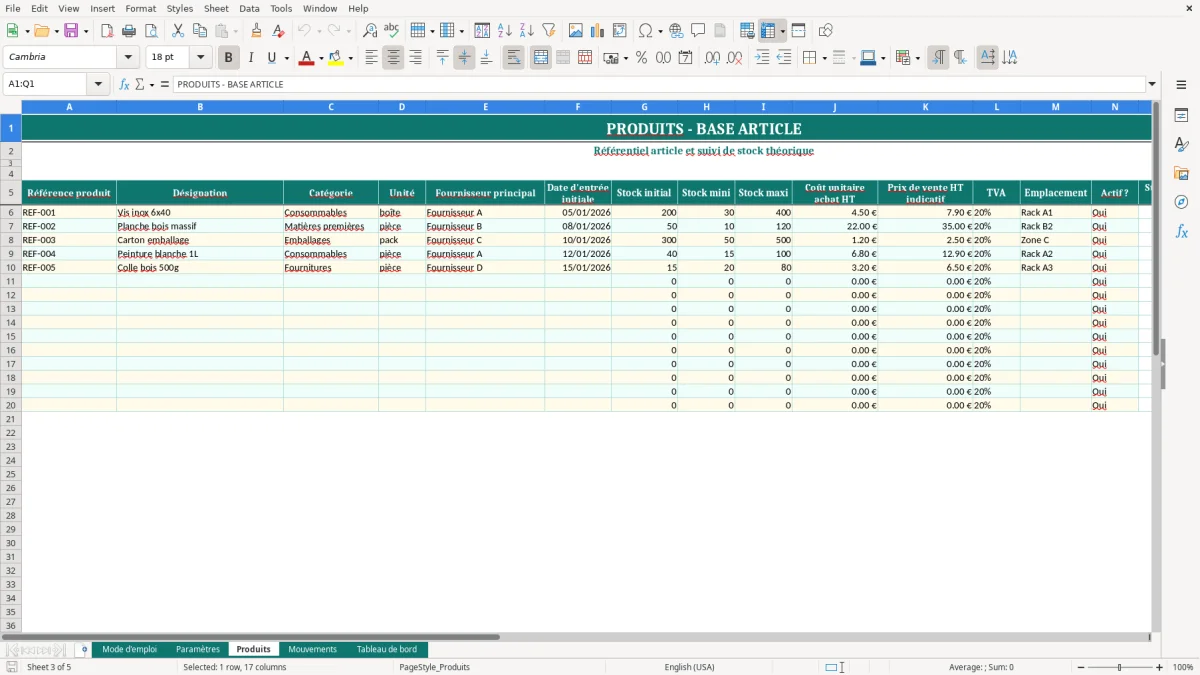The width and height of the screenshot is (1200, 675).
Task: Clear direct formatting
Action: click(279, 31)
